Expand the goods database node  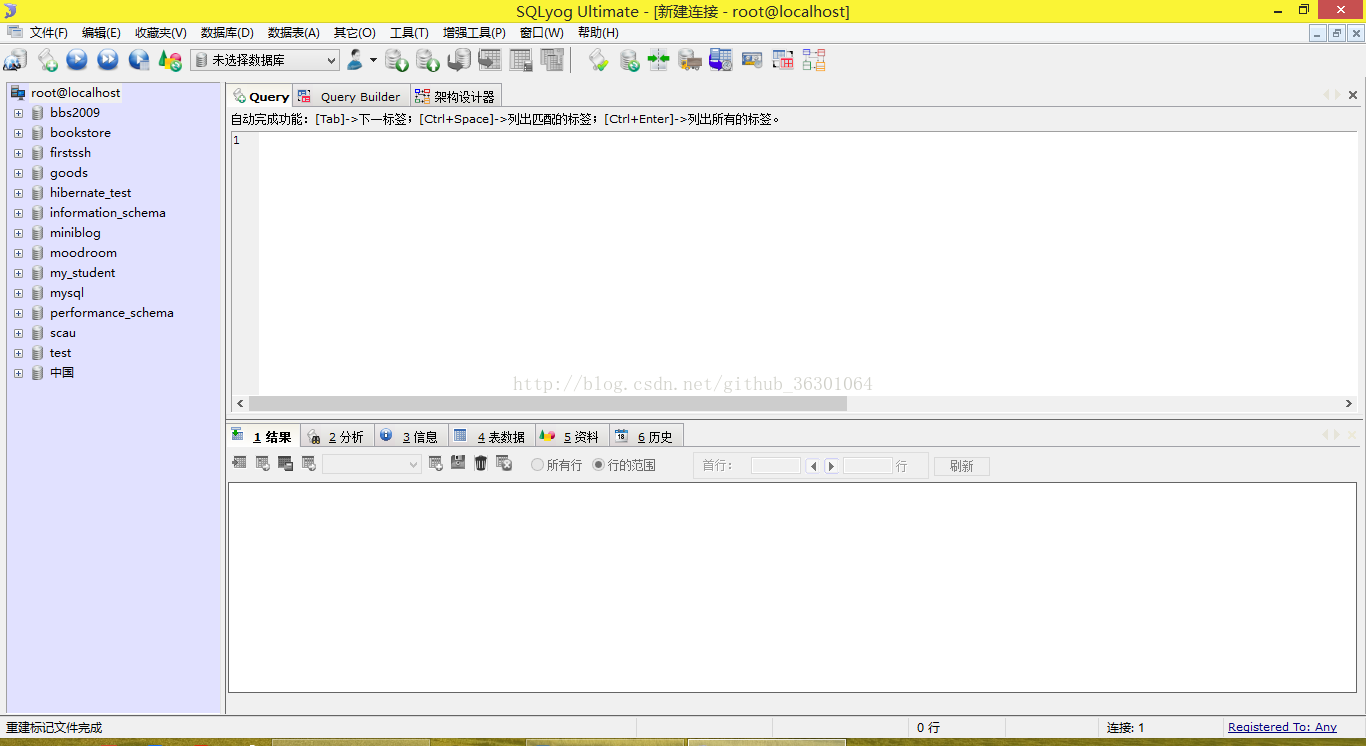tap(18, 173)
